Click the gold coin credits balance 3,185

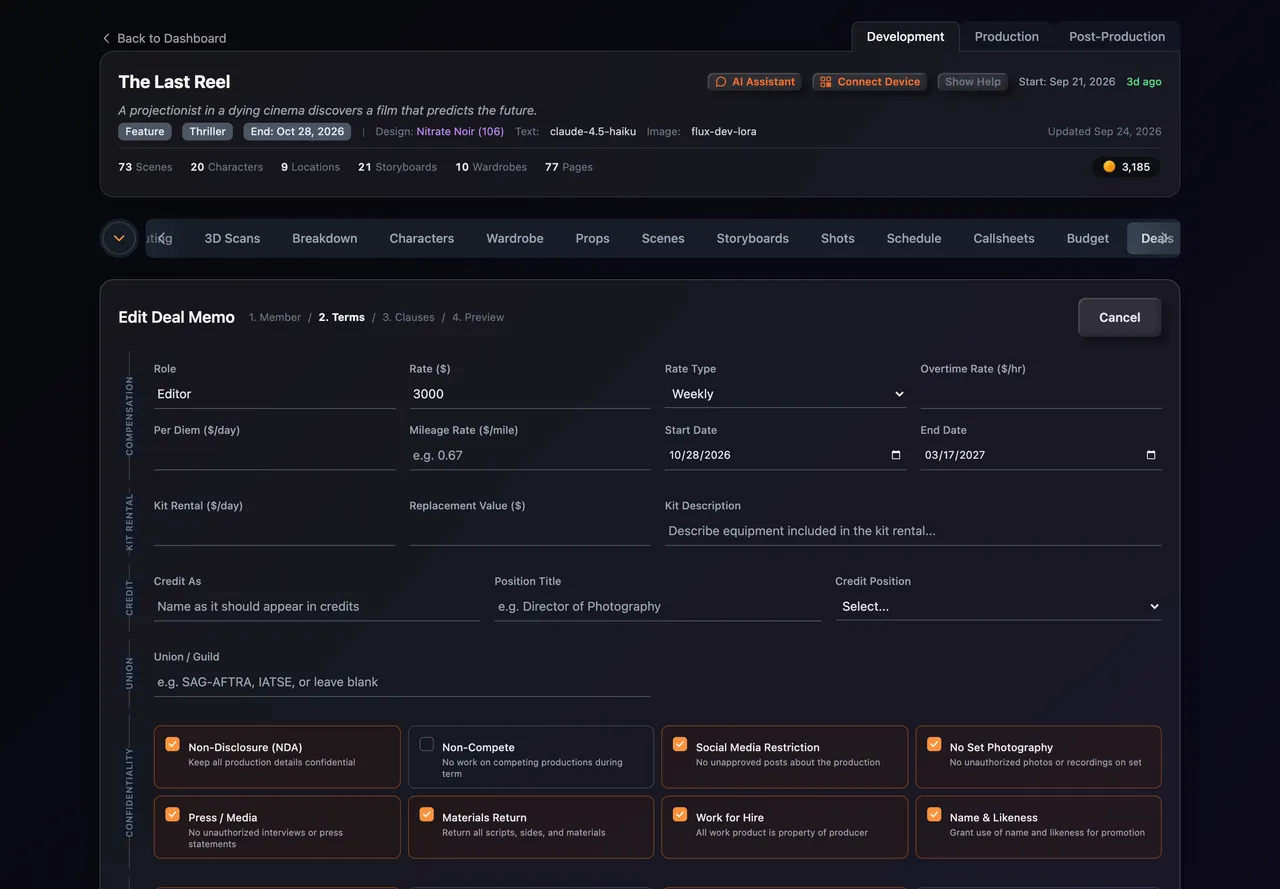(1127, 167)
